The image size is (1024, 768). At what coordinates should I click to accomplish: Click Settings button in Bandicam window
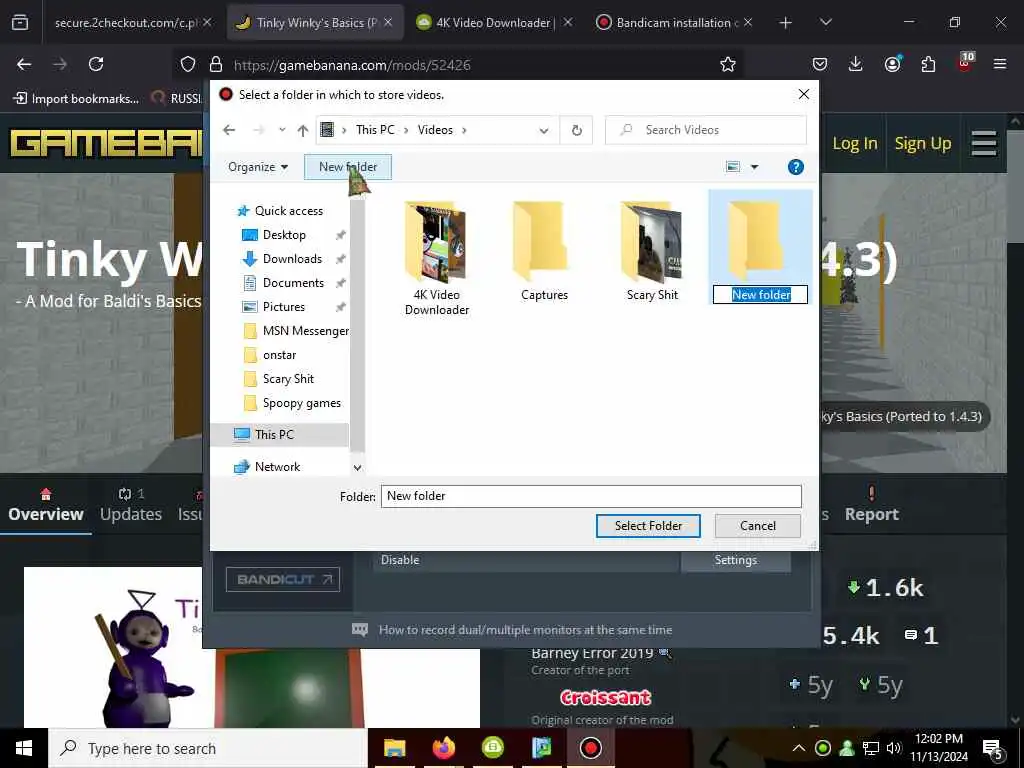735,560
